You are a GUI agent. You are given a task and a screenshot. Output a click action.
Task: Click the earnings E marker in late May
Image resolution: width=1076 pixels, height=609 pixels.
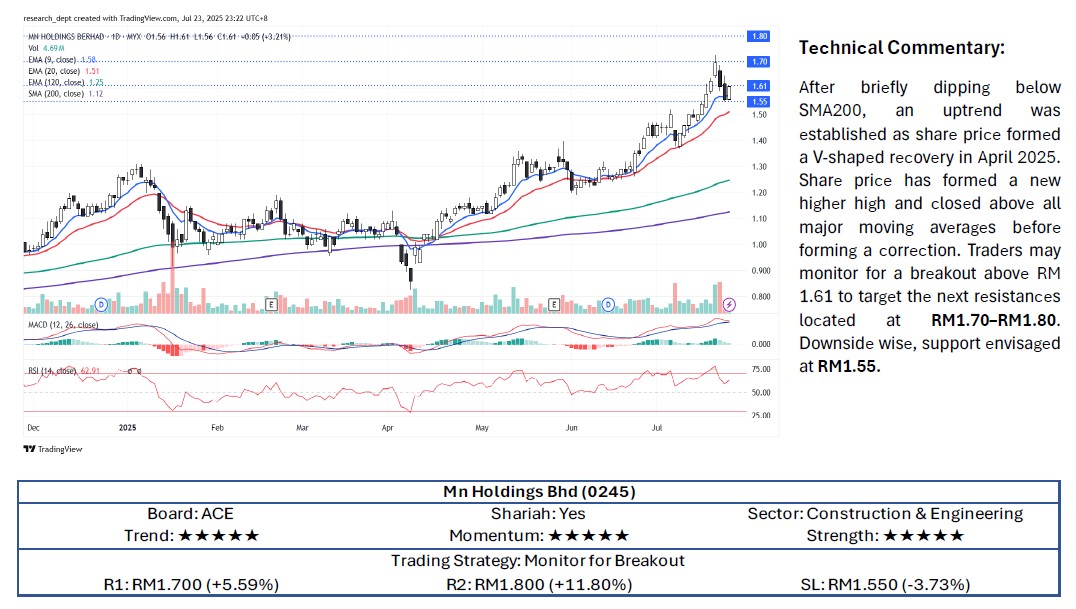tap(554, 304)
